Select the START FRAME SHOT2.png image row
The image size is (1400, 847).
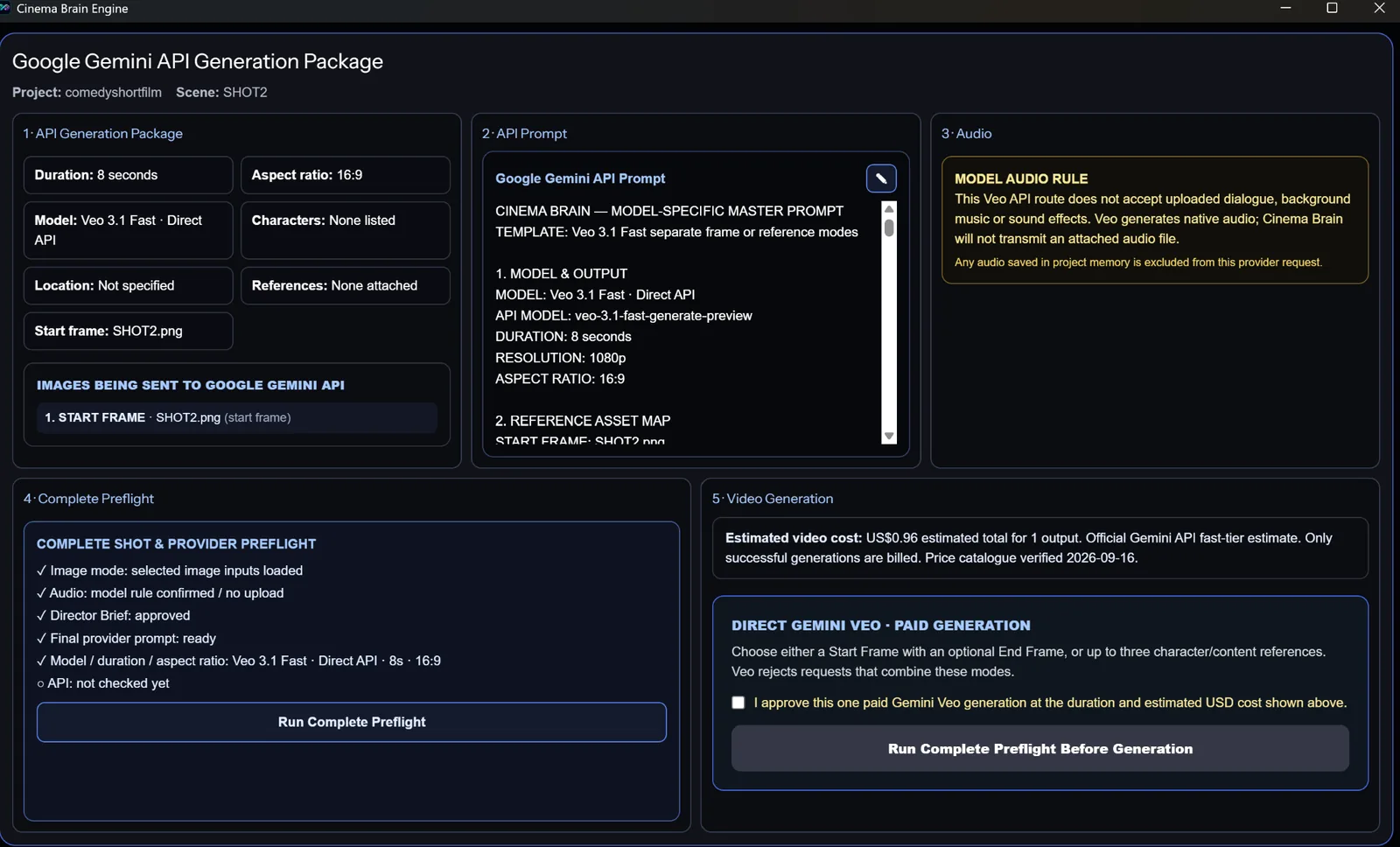236,417
